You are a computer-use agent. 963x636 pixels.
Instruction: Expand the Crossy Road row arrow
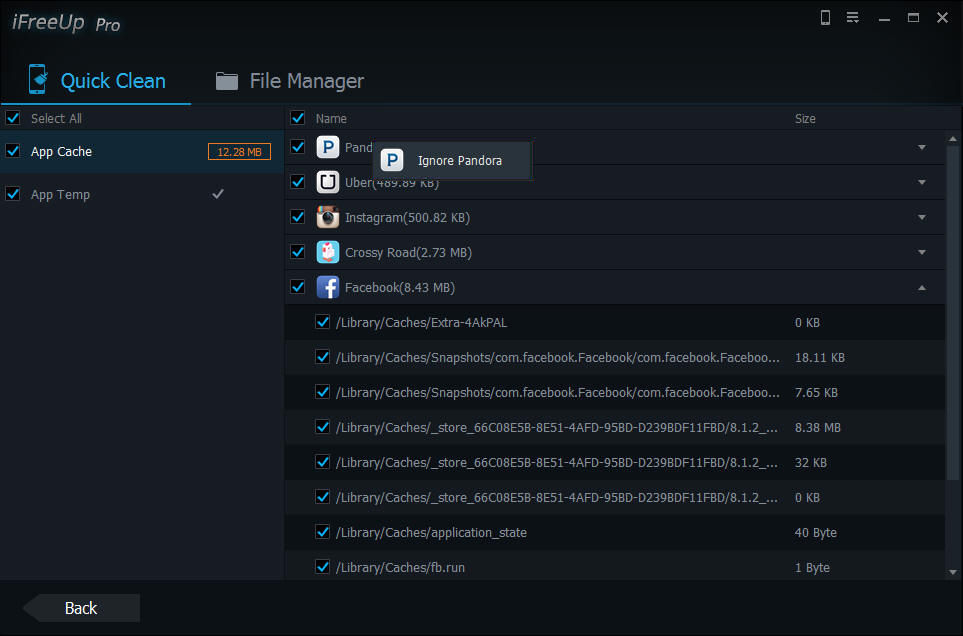pos(922,252)
